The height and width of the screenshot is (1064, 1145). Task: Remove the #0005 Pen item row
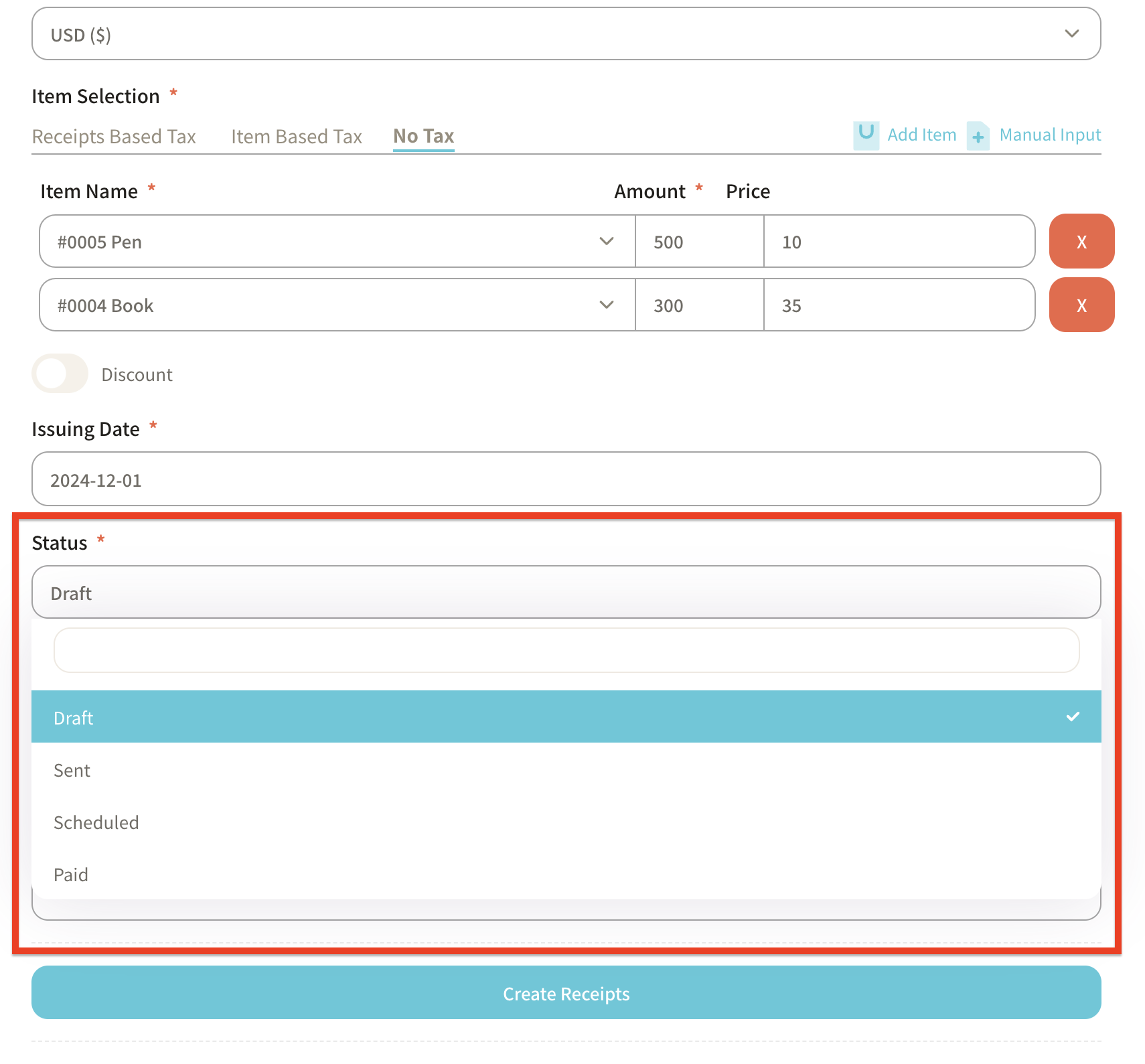[x=1081, y=242]
